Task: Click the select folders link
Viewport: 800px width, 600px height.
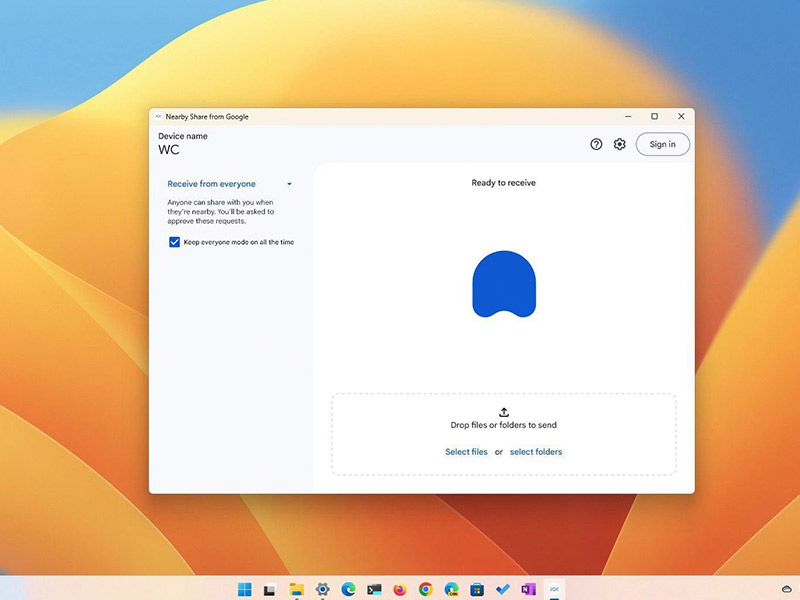Action: pyautogui.click(x=536, y=452)
